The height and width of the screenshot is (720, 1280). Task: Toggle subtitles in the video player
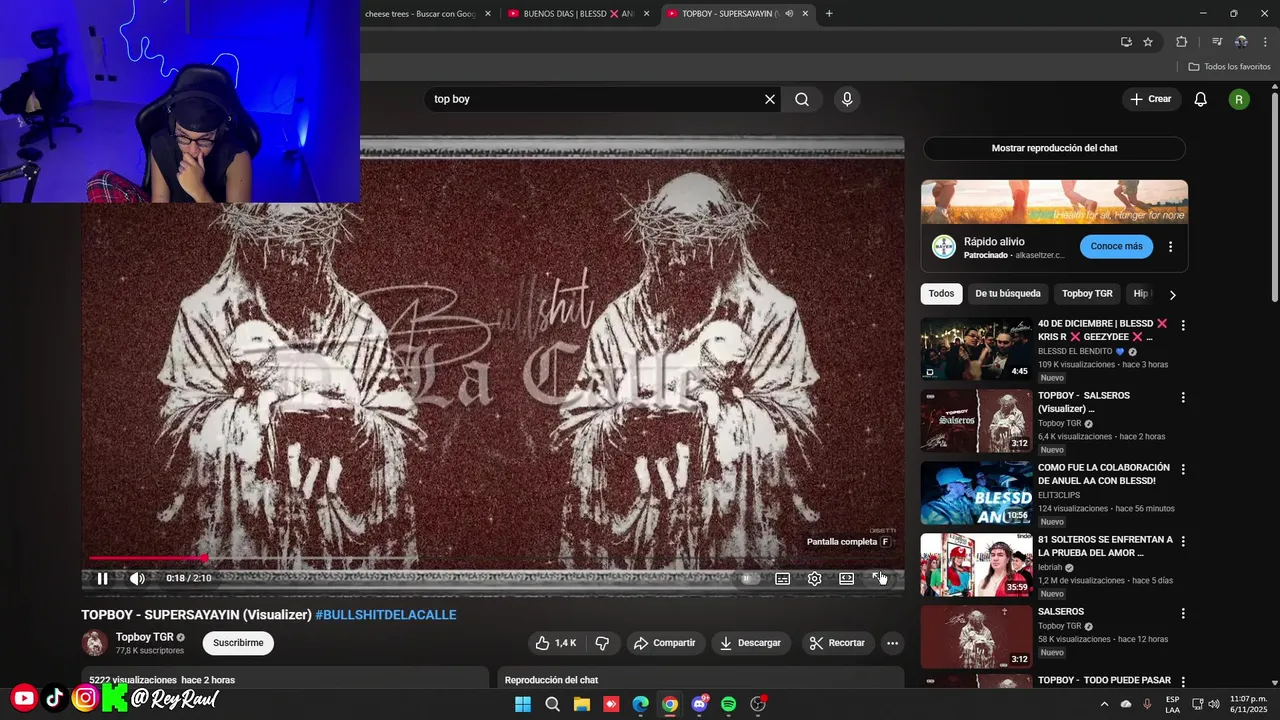pos(783,578)
